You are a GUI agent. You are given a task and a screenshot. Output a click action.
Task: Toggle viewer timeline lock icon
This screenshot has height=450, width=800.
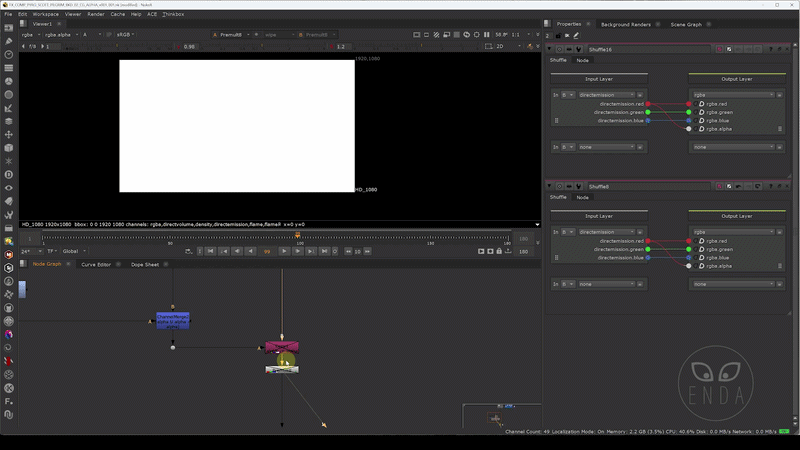click(499, 251)
